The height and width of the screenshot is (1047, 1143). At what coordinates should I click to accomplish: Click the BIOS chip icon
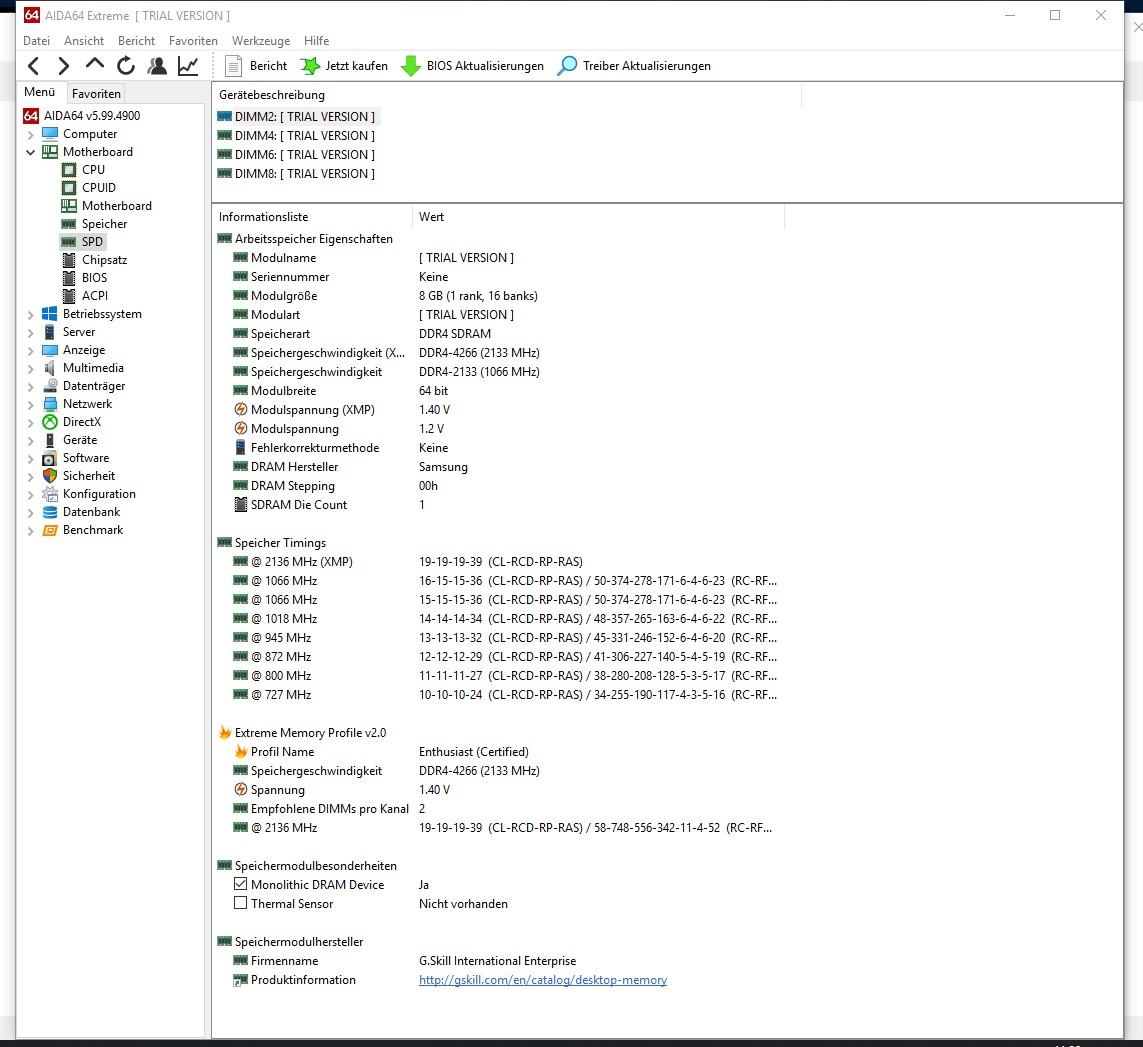[x=69, y=278]
